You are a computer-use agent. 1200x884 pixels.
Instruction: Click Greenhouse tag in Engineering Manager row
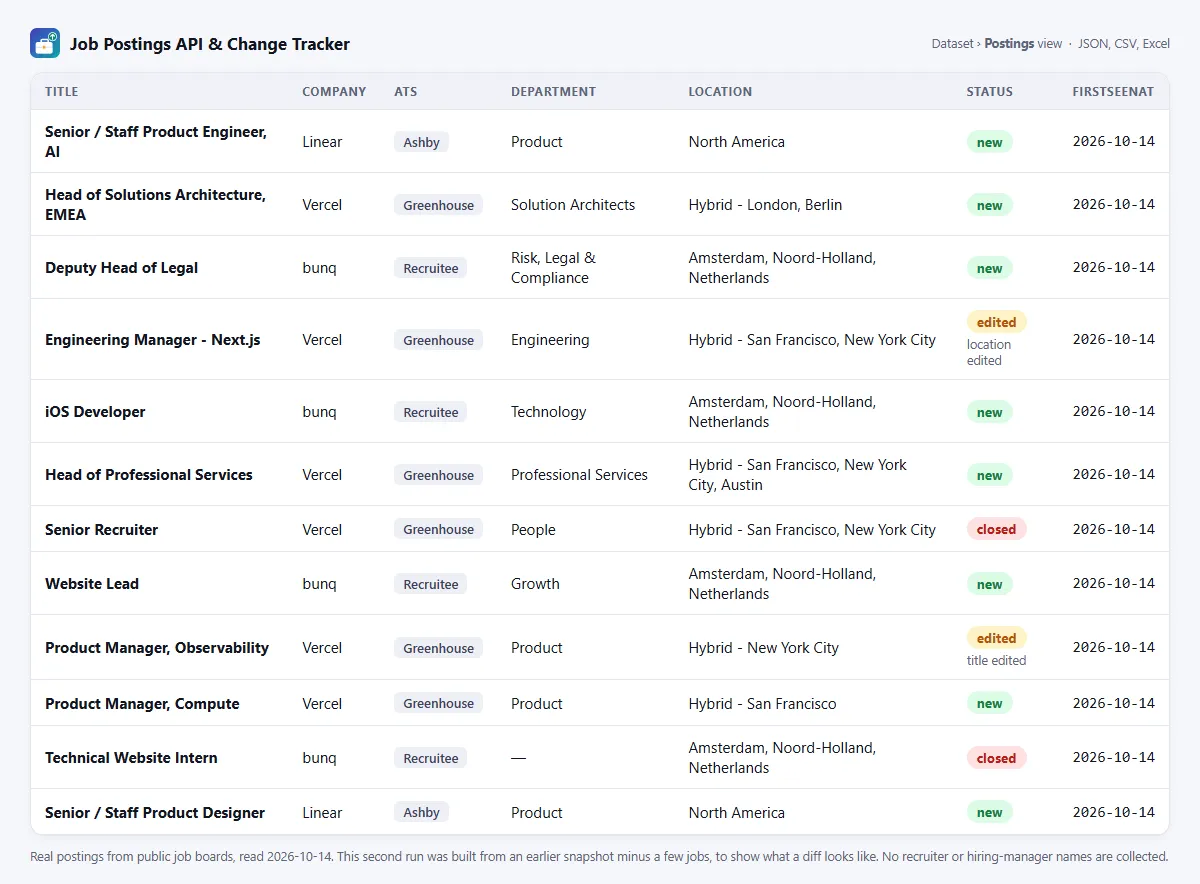tap(438, 340)
